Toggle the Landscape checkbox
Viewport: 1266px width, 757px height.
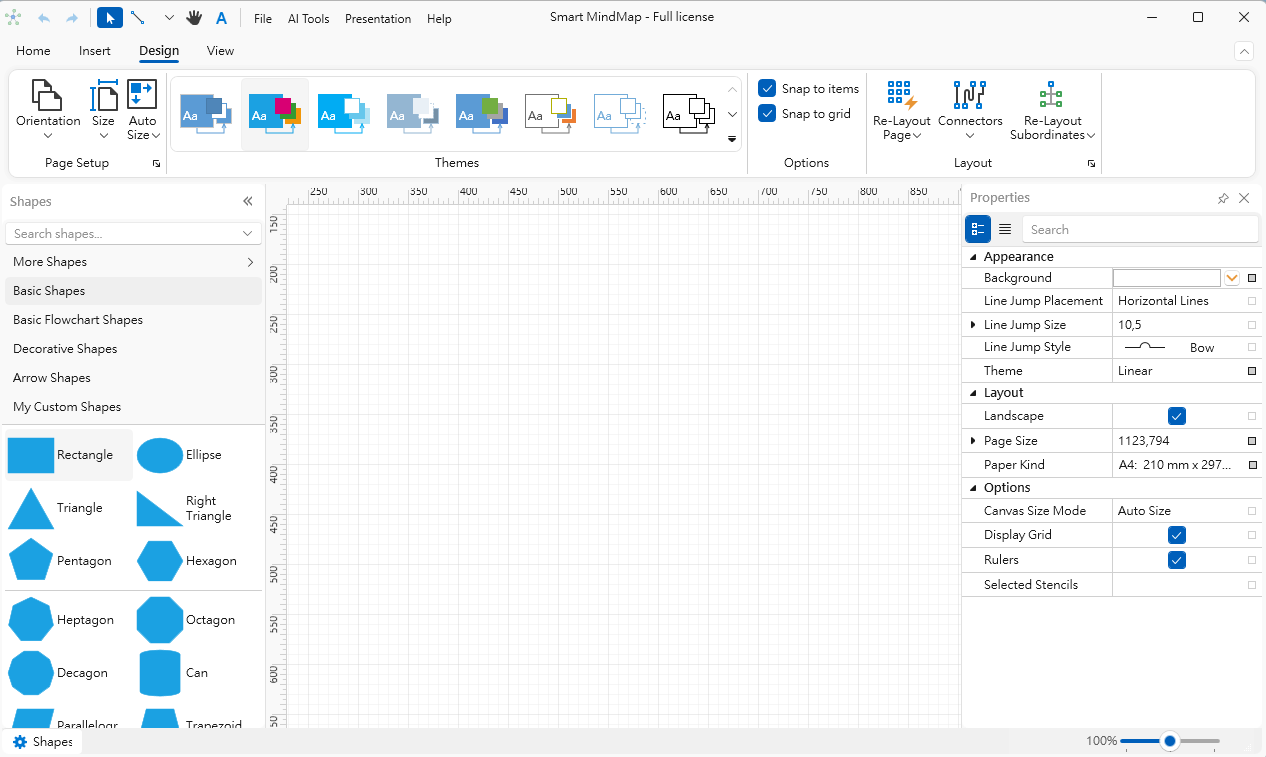pos(1177,416)
